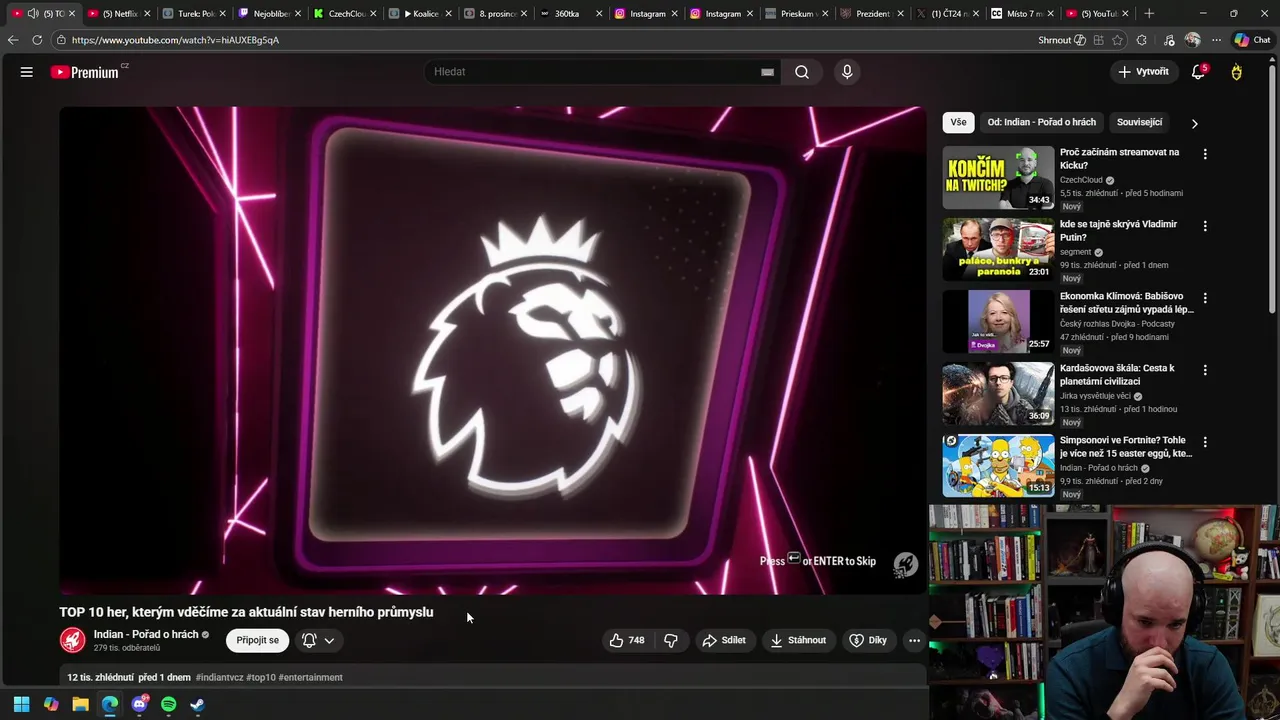
Task: Click the #entertainment hashtag
Action: [x=311, y=677]
